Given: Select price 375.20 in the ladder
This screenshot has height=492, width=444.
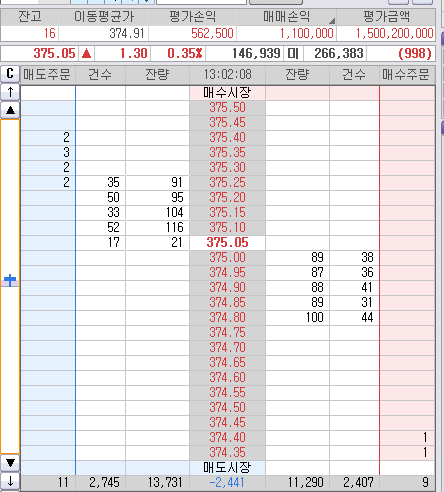Looking at the screenshot, I should tap(227, 197).
